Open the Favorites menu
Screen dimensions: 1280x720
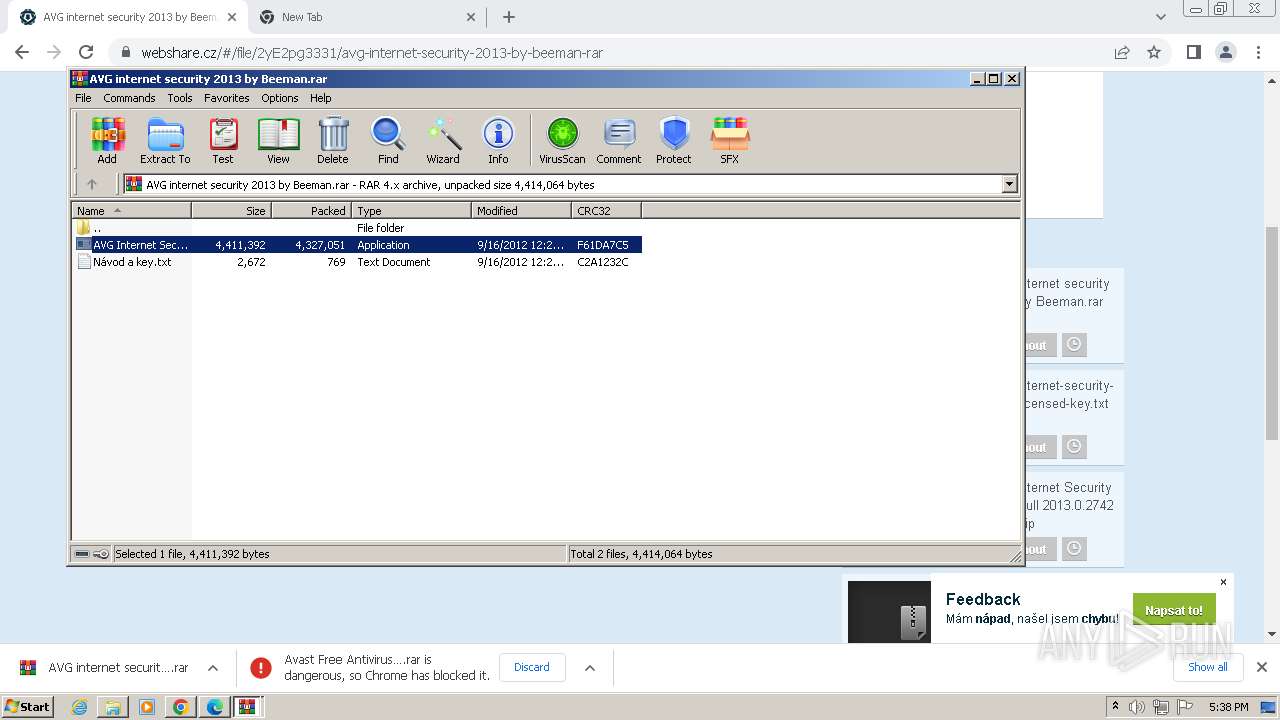tap(227, 98)
